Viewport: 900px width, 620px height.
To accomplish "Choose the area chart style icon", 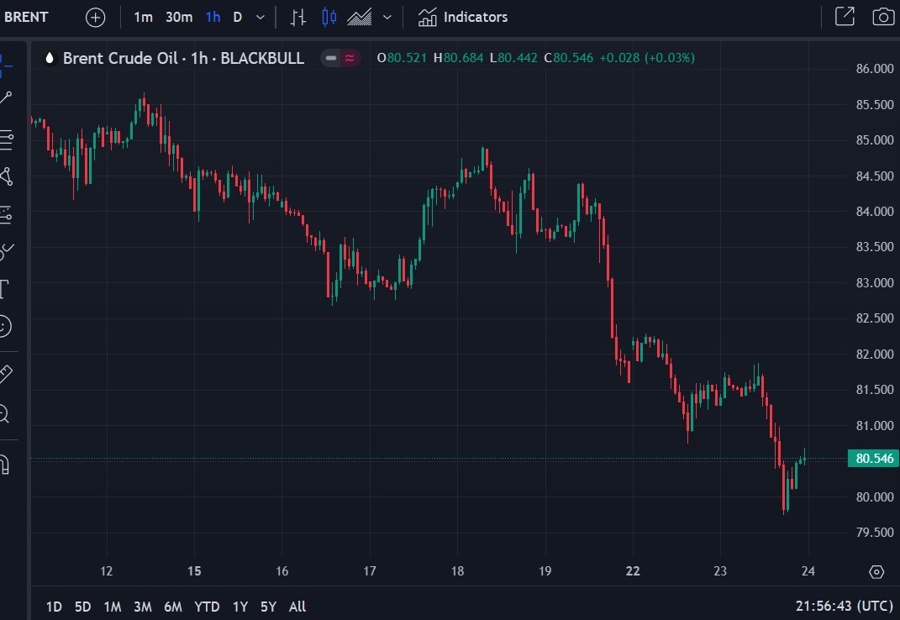I will pos(359,17).
